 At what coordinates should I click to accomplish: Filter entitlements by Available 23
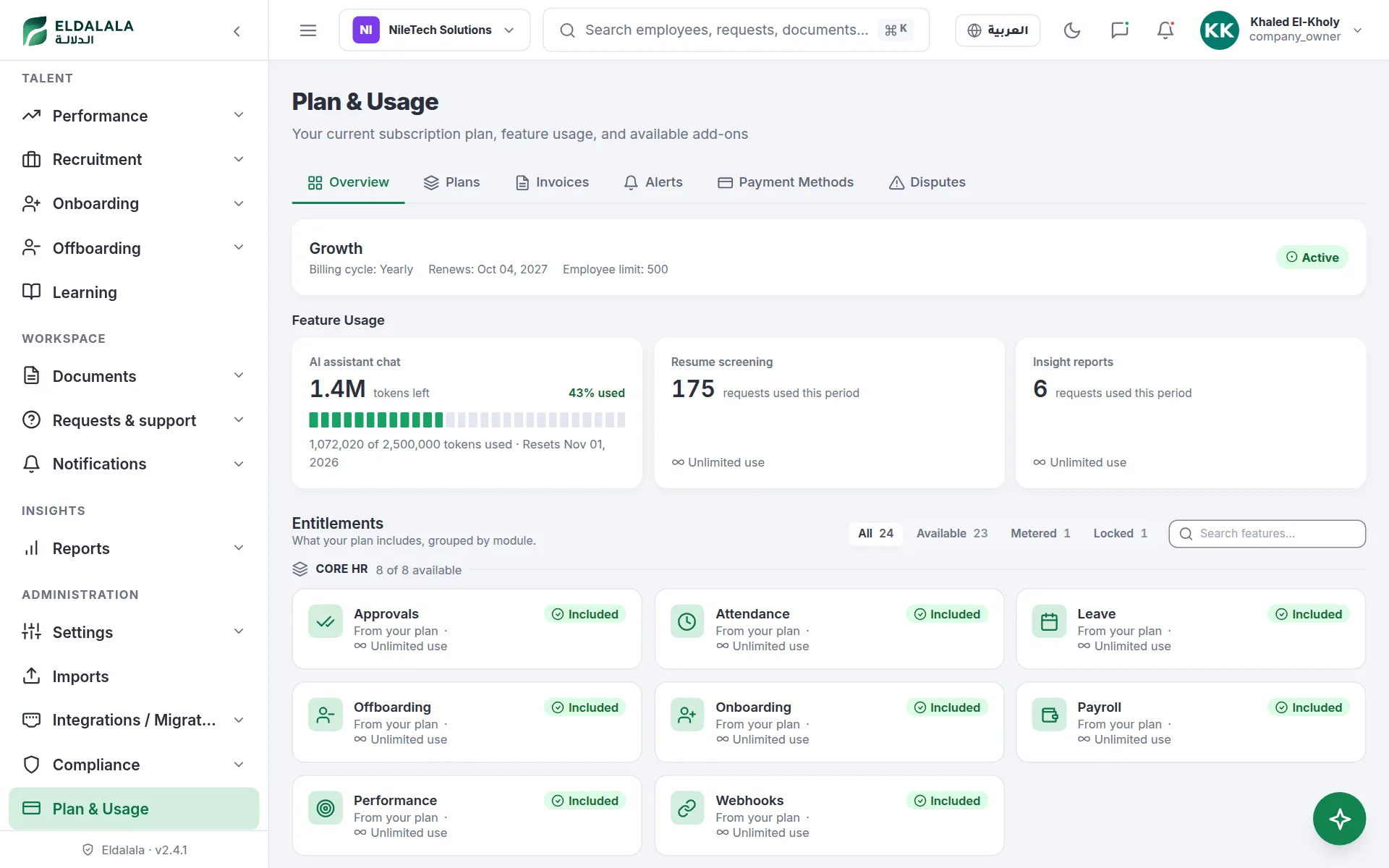tap(951, 533)
